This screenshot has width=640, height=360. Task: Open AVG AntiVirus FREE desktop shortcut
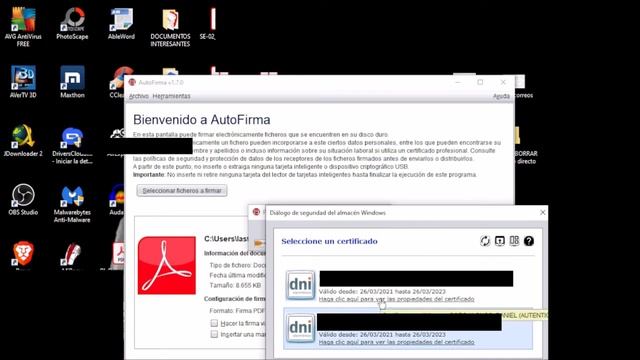[23, 27]
